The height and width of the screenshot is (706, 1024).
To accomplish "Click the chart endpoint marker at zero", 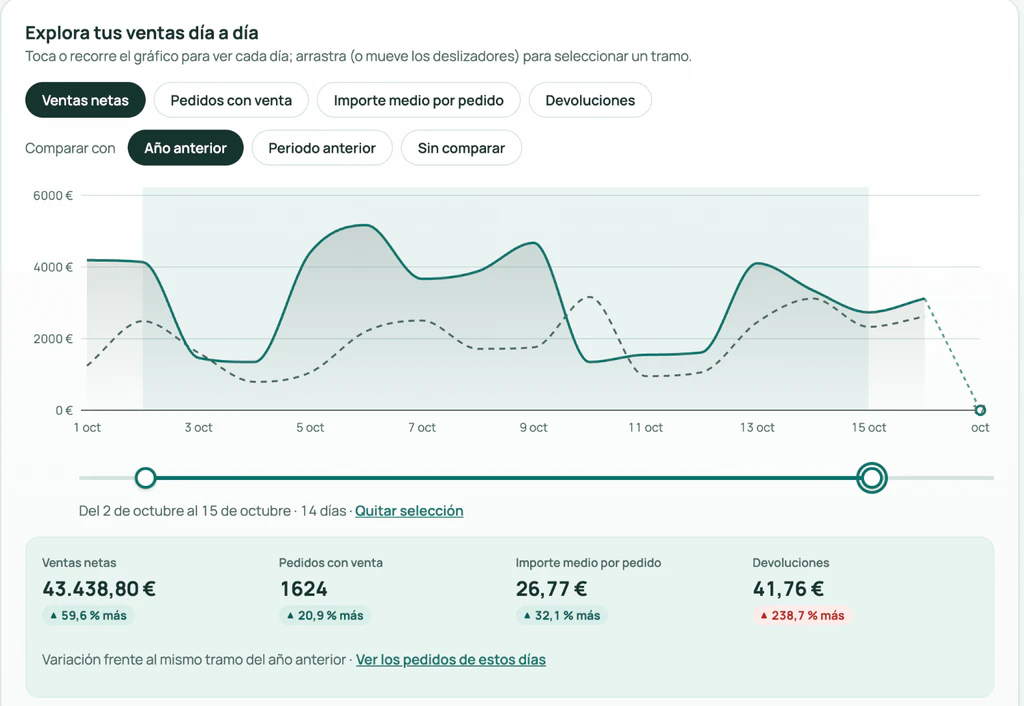I will coord(980,410).
